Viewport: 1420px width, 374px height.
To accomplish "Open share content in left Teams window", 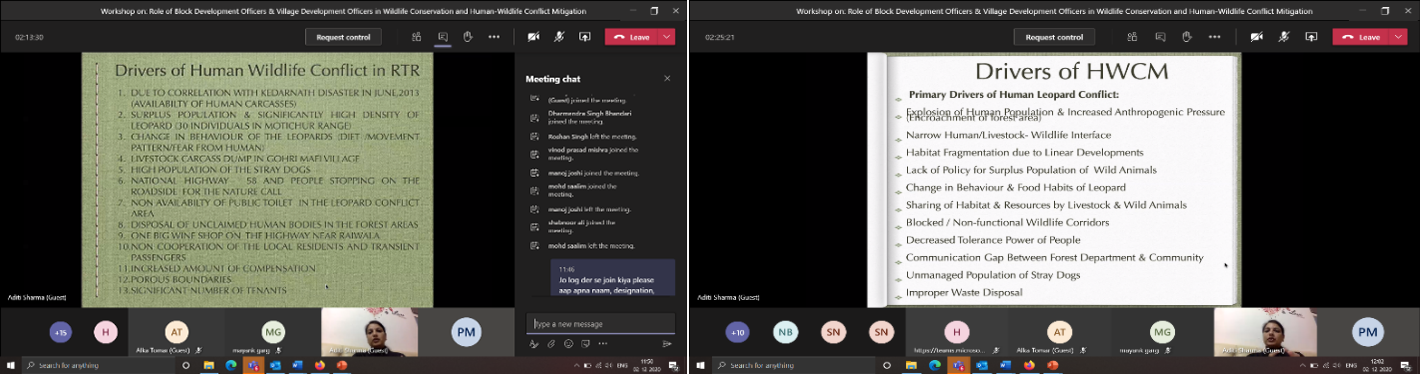I will 585,37.
